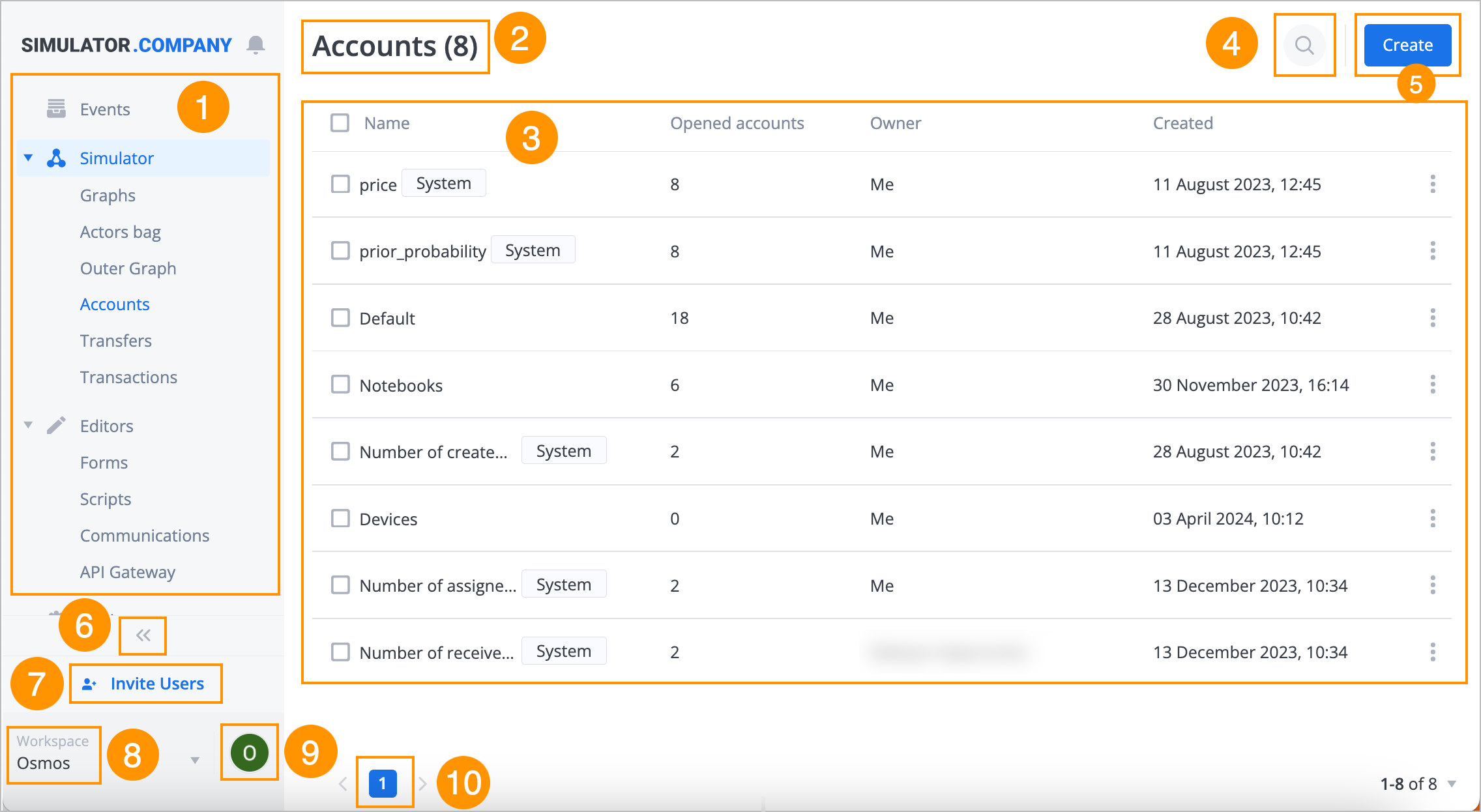The image size is (1481, 812).
Task: Open more options for Number of receive... row
Action: tap(1433, 652)
